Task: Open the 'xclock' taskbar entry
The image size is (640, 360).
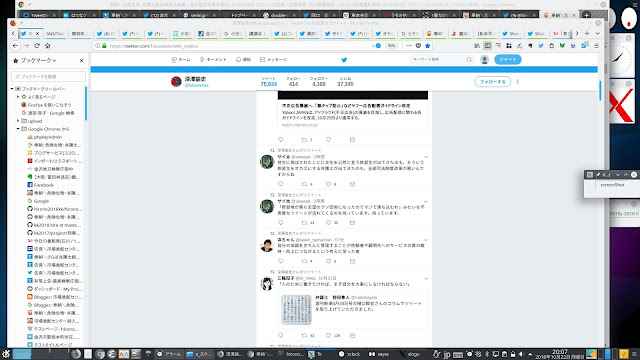Action: point(350,354)
